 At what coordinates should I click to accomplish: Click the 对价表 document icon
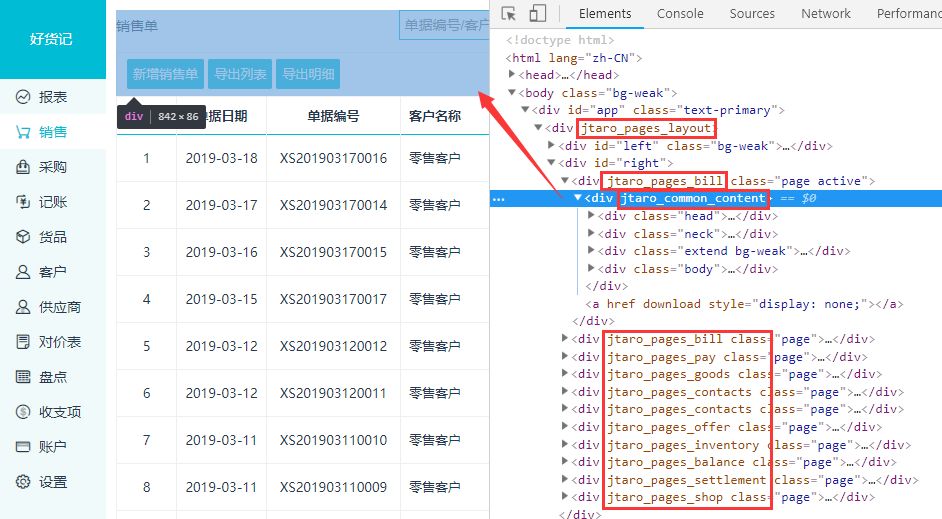(23, 342)
